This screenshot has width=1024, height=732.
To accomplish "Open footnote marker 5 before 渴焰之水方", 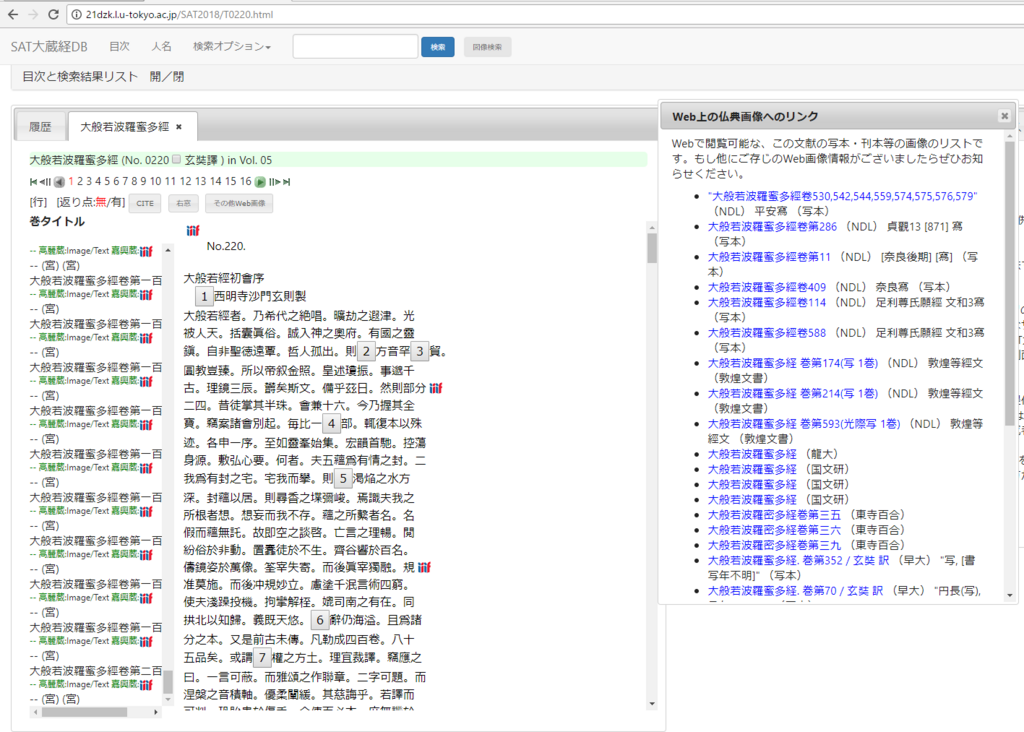I will 343,478.
